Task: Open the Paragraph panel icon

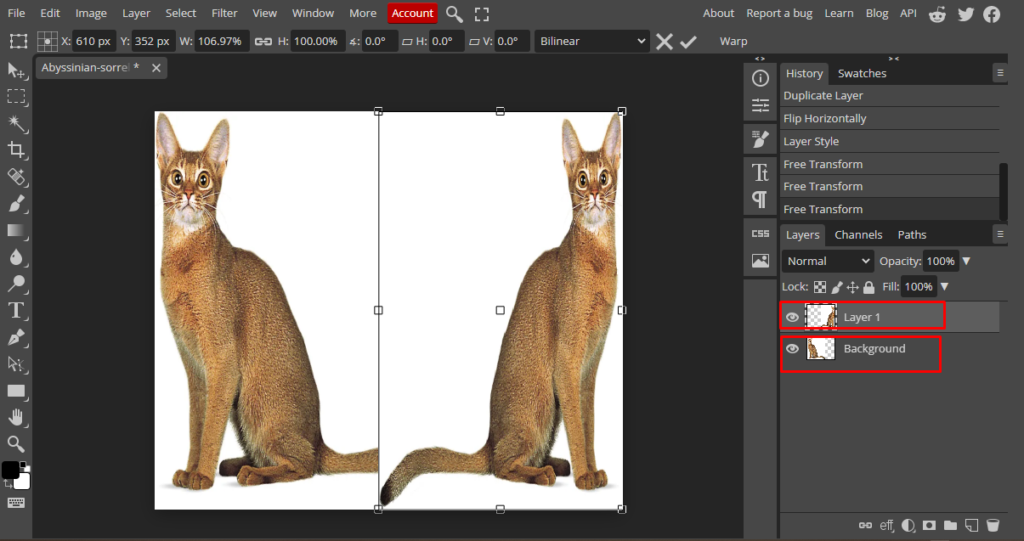Action: pyautogui.click(x=760, y=199)
